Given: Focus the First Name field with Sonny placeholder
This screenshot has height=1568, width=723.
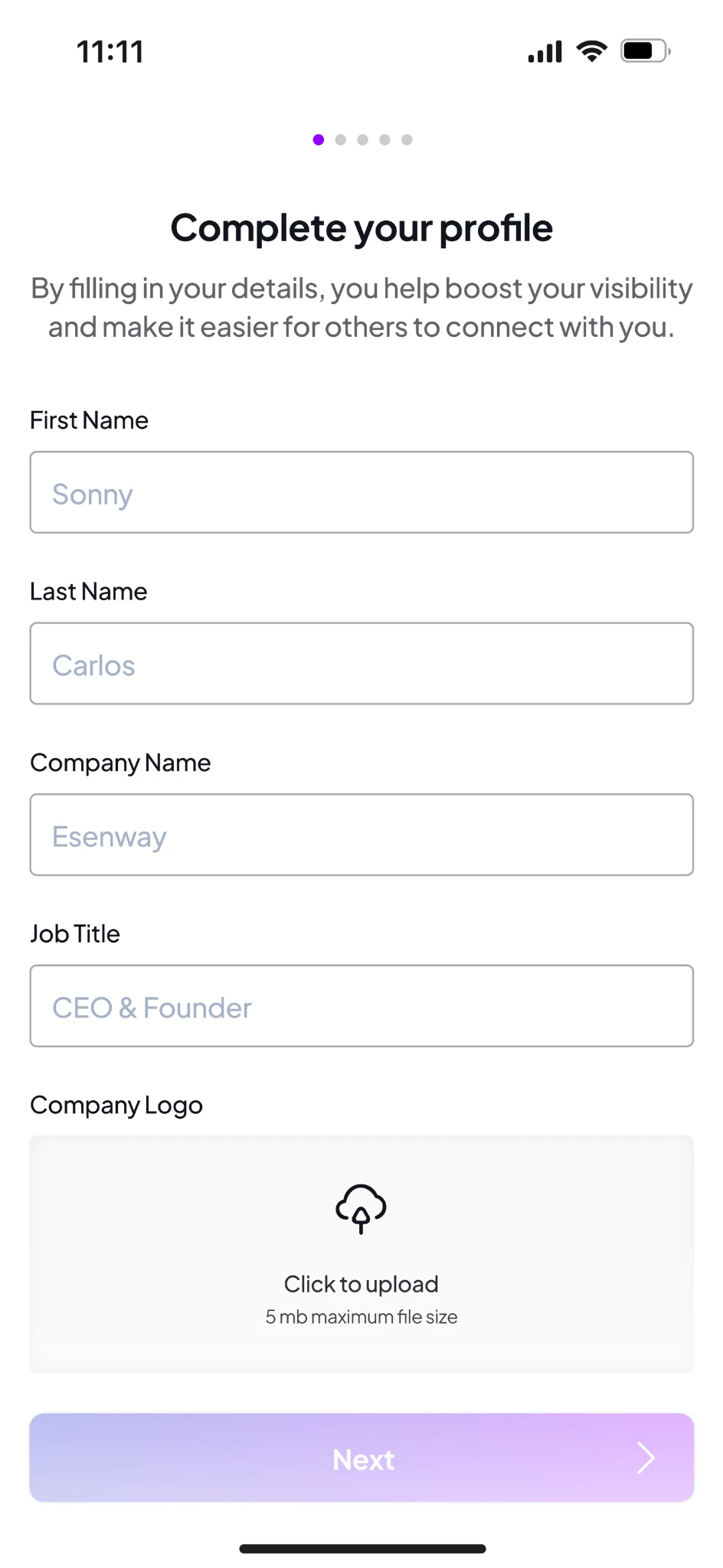Looking at the screenshot, I should pos(361,492).
